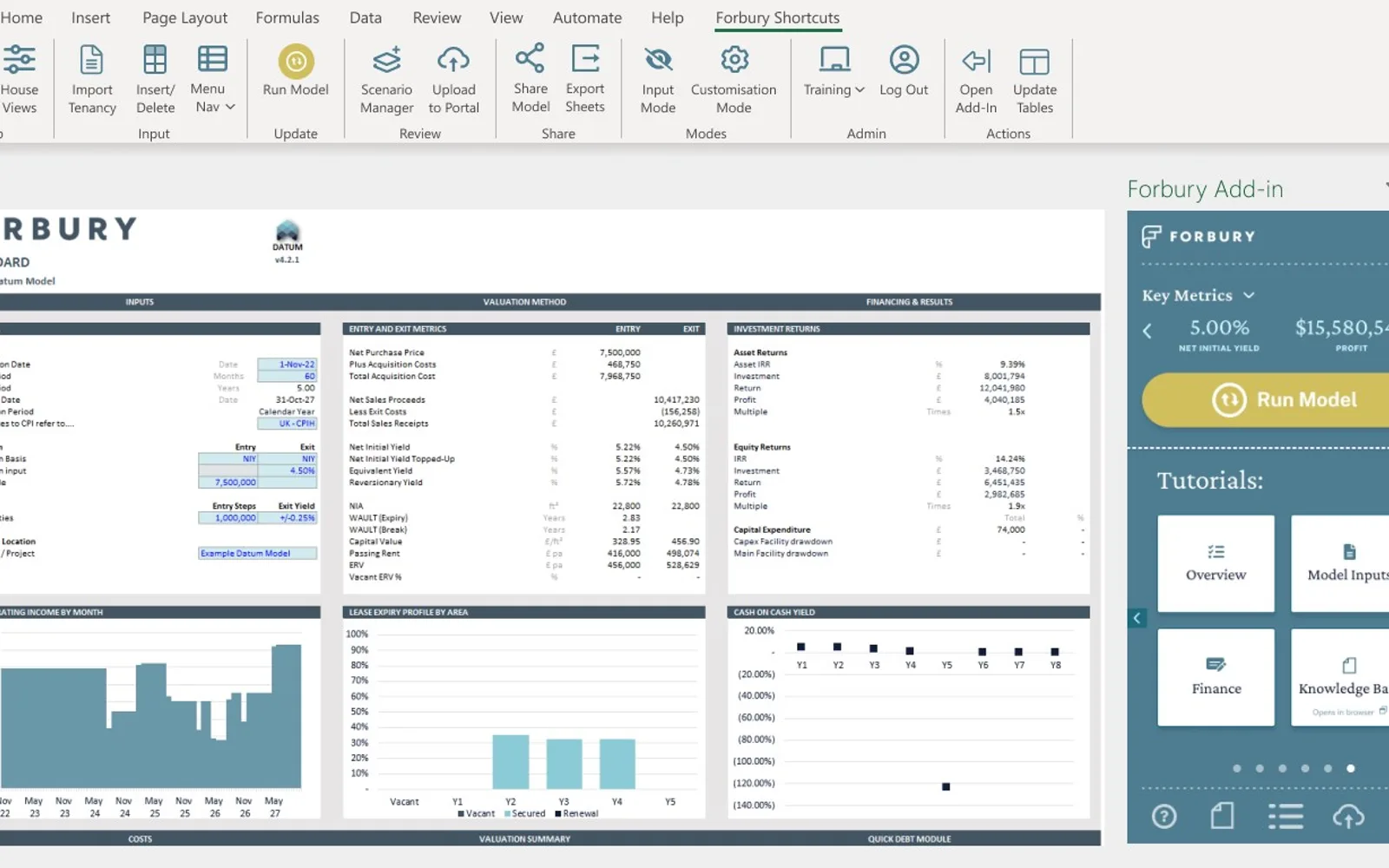Click the Share Model icon

click(x=530, y=59)
